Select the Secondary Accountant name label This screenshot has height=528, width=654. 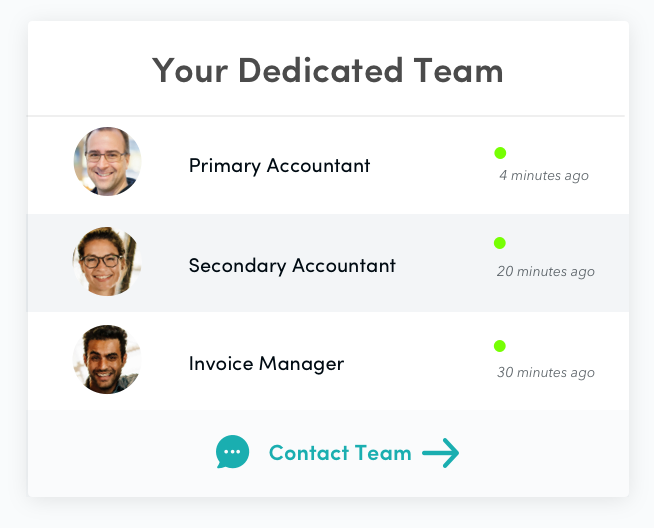[x=292, y=266]
